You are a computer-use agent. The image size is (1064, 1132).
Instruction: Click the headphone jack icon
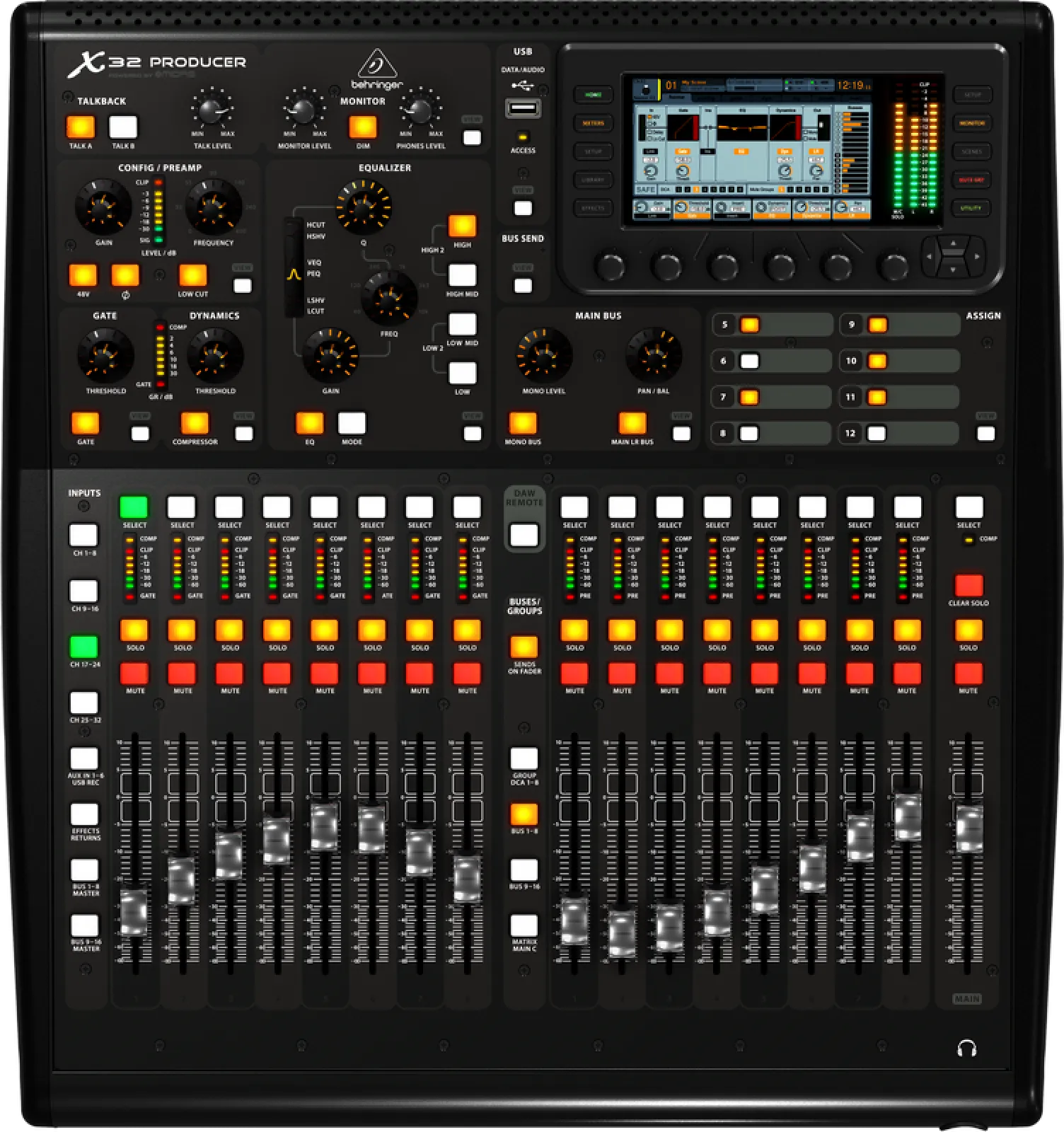pyautogui.click(x=966, y=1048)
